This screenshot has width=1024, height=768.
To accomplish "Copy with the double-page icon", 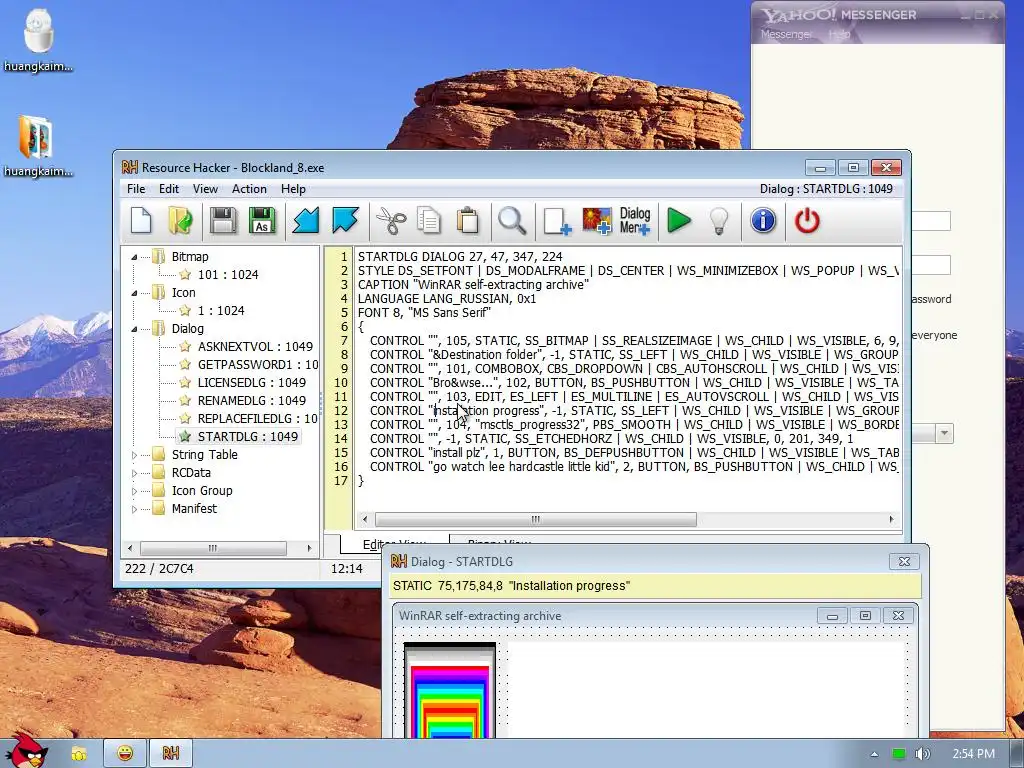I will [x=428, y=221].
